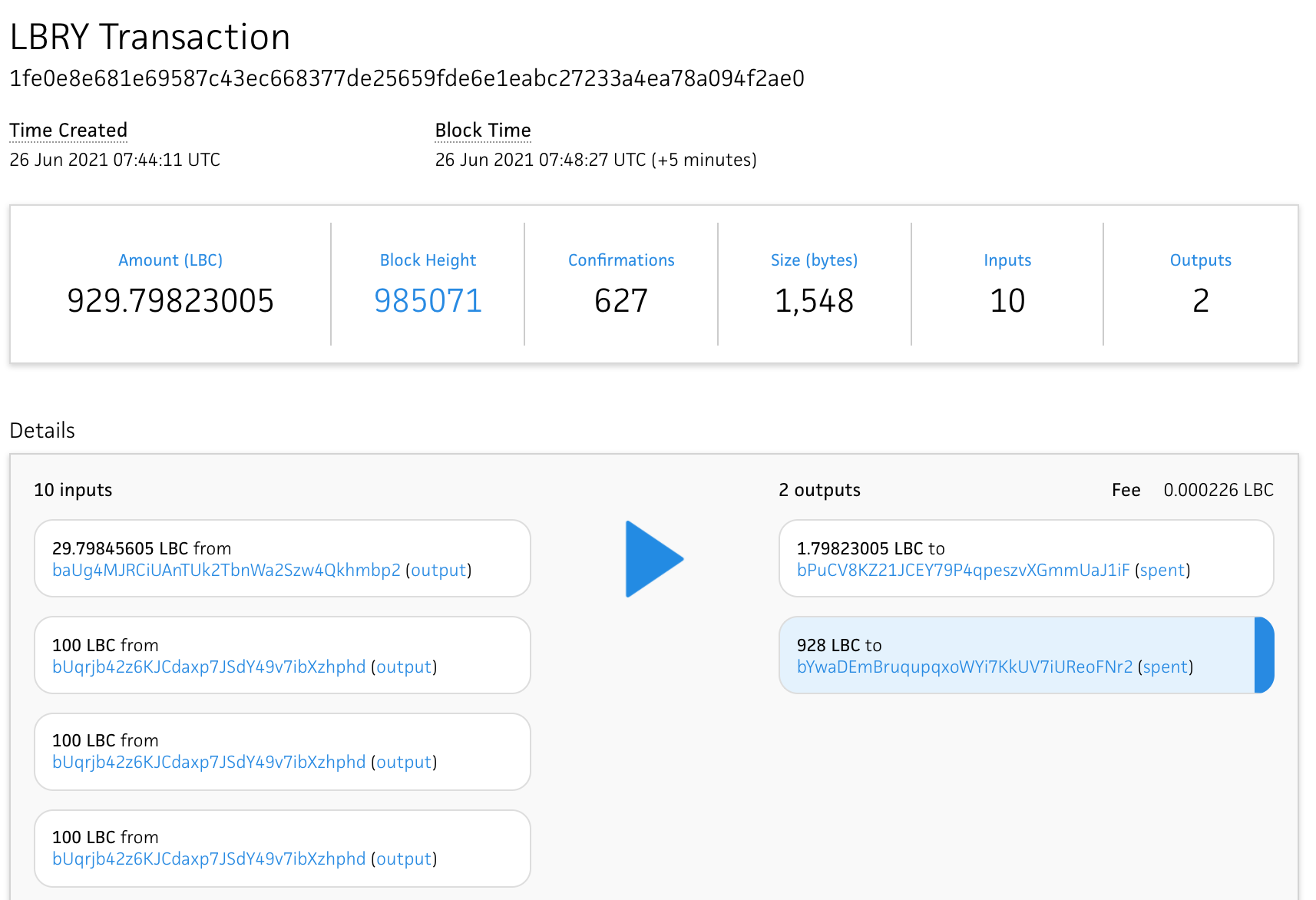The width and height of the screenshot is (1316, 900).
Task: Click the 26 Jun 2021 07:44:11 UTC timestamp
Action: click(115, 160)
